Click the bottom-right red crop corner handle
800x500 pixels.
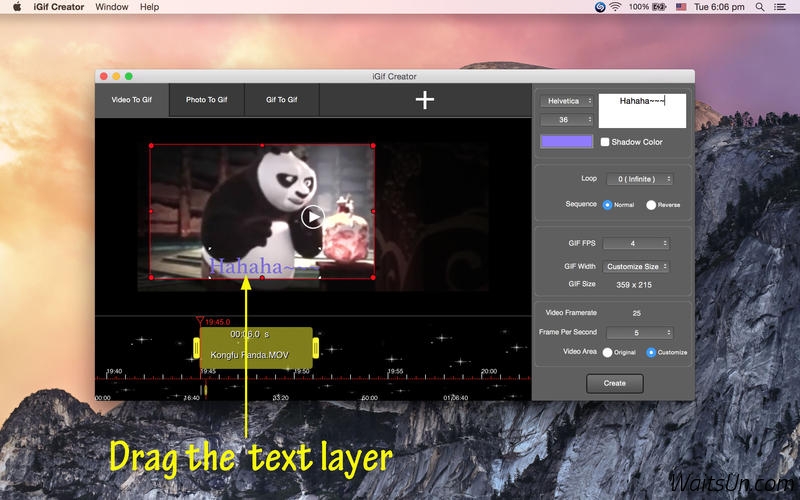(x=373, y=278)
